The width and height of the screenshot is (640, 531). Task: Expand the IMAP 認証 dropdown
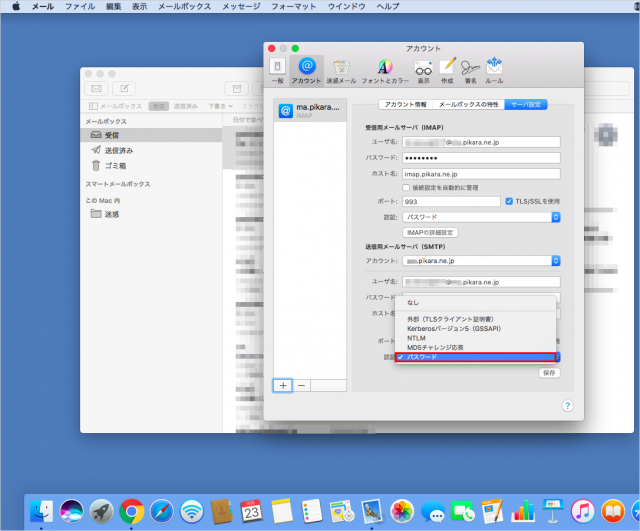482,216
